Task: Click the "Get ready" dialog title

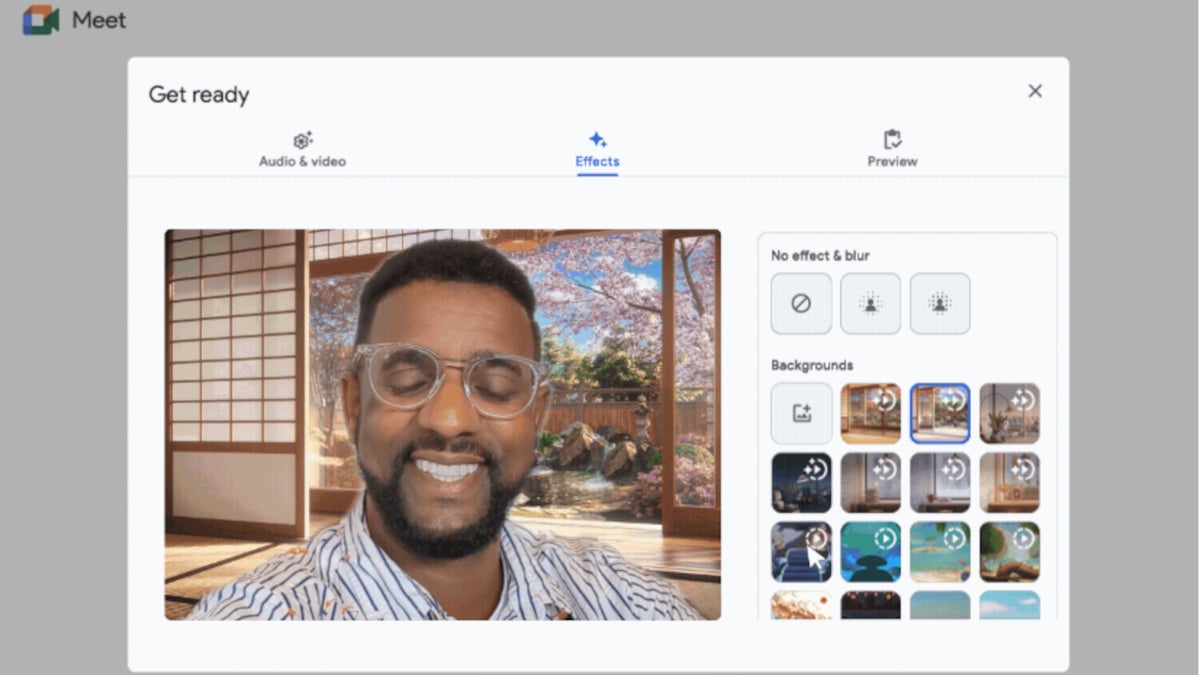Action: 199,95
